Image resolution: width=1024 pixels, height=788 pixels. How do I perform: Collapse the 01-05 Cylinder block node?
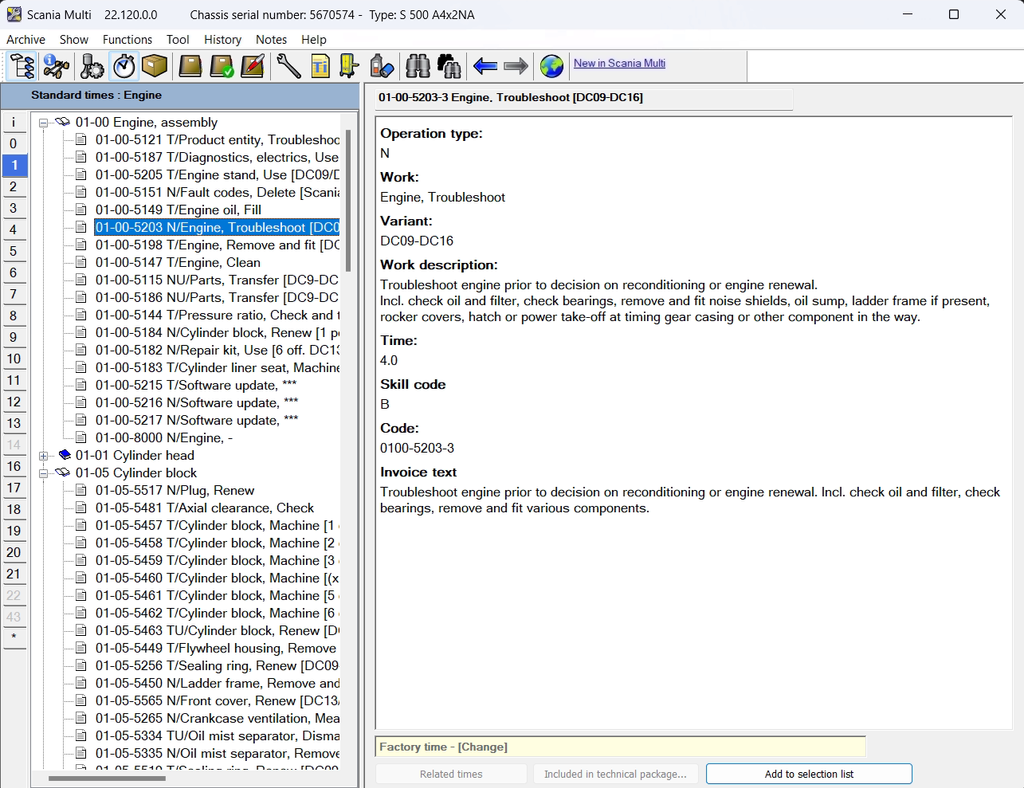(43, 473)
